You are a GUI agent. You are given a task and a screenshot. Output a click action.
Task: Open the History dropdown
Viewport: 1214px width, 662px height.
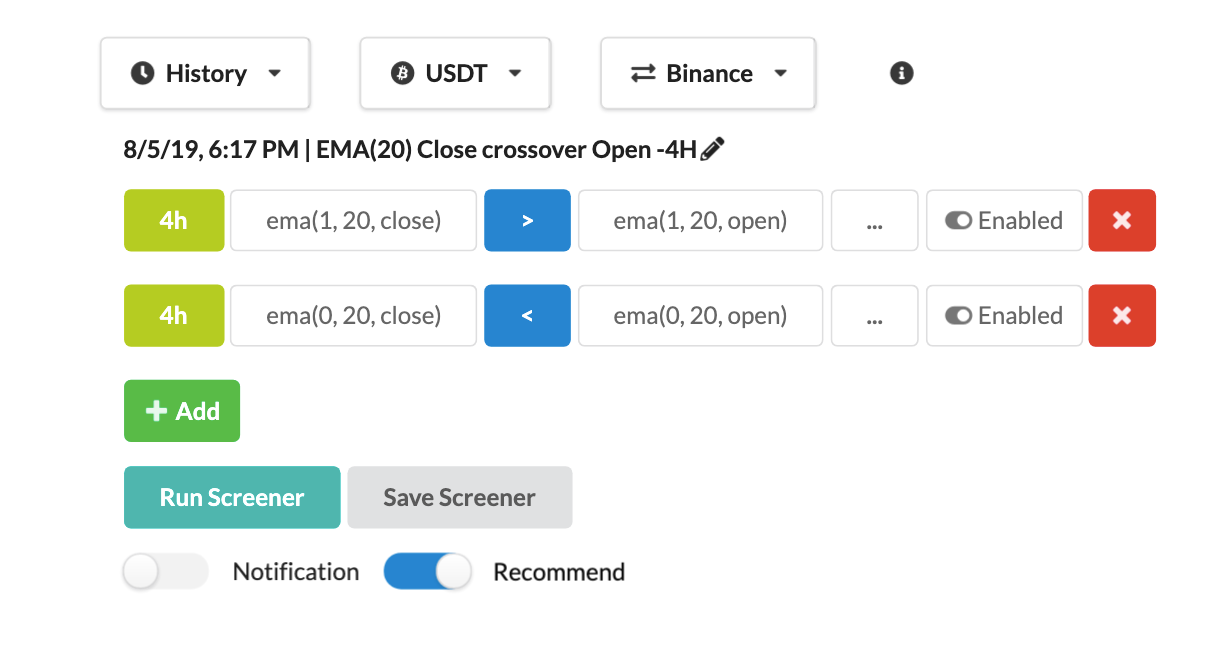(x=205, y=72)
